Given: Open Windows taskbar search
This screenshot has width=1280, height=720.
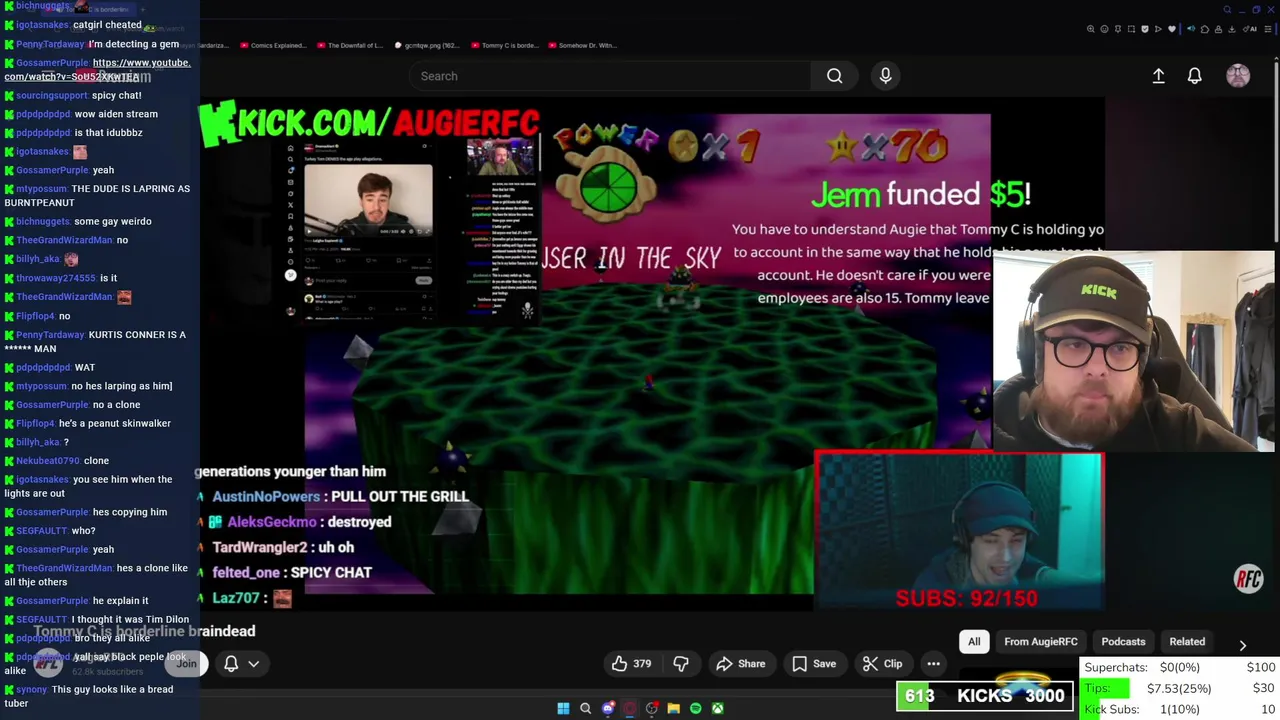Looking at the screenshot, I should pyautogui.click(x=585, y=708).
